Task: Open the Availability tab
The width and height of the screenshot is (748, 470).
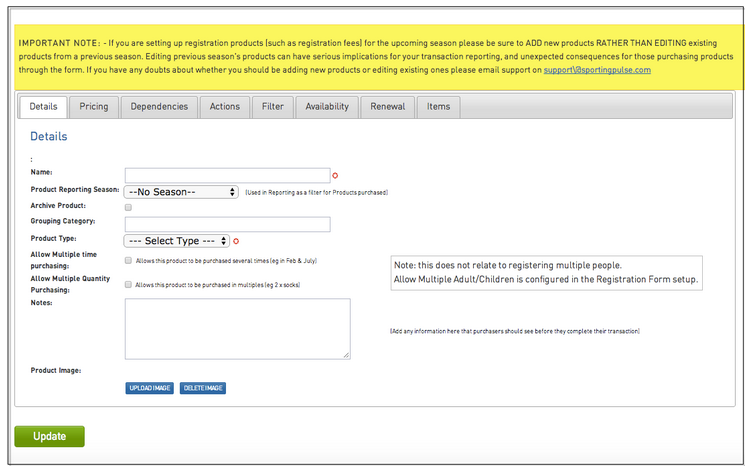Action: click(x=327, y=106)
